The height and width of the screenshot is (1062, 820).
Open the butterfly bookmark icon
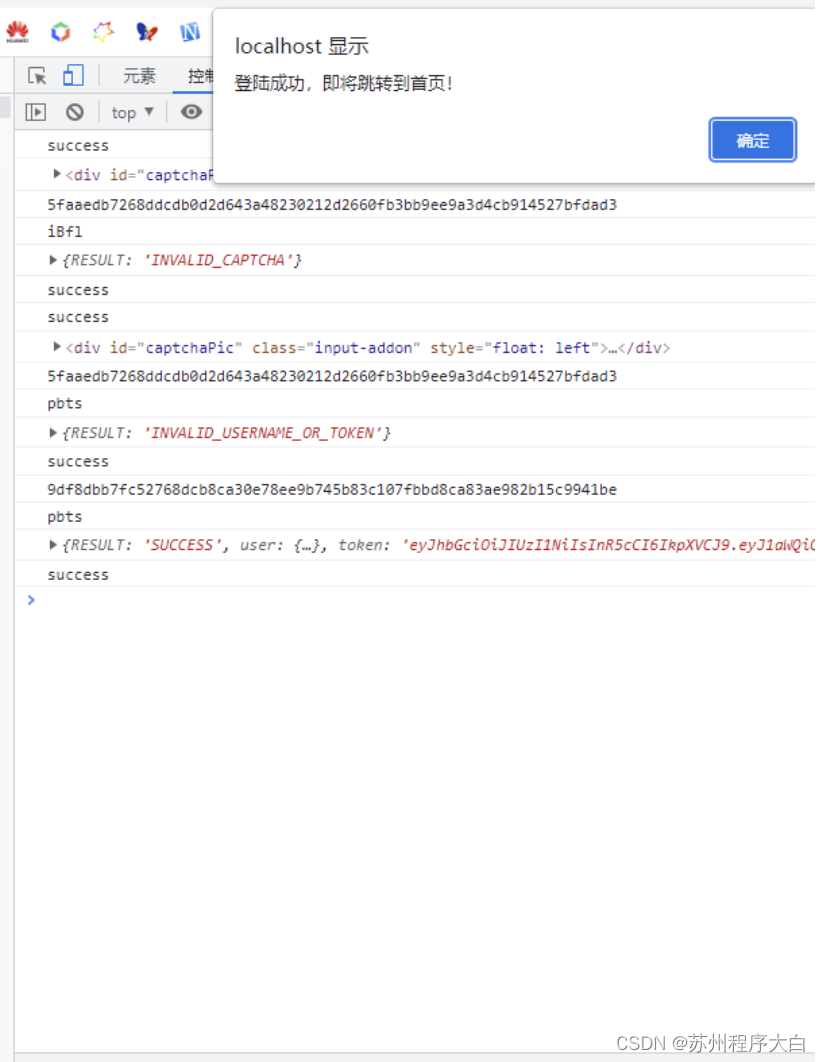tap(147, 32)
